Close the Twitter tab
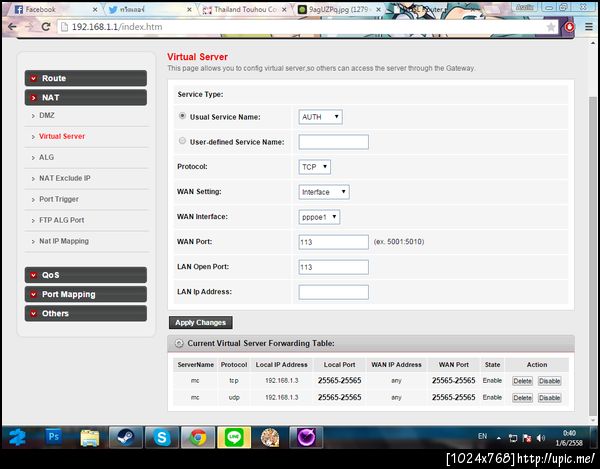The width and height of the screenshot is (600, 469). (189, 10)
